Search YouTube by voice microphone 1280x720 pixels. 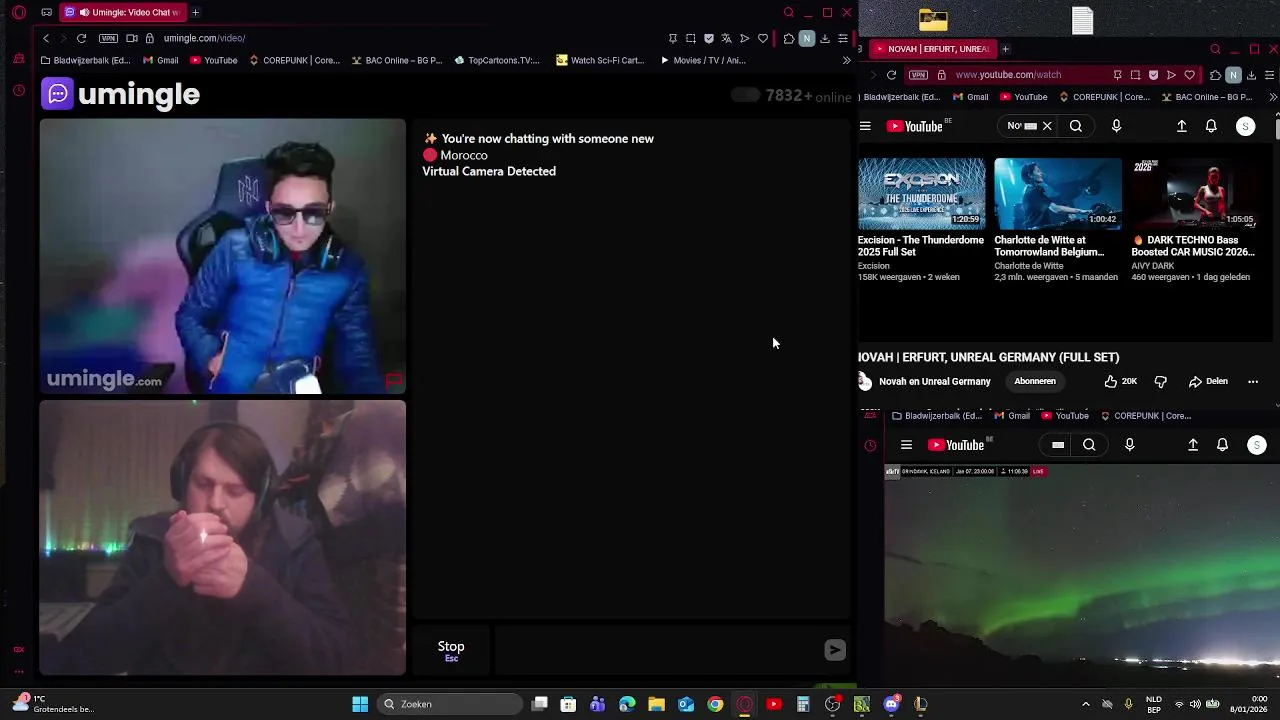1116,126
